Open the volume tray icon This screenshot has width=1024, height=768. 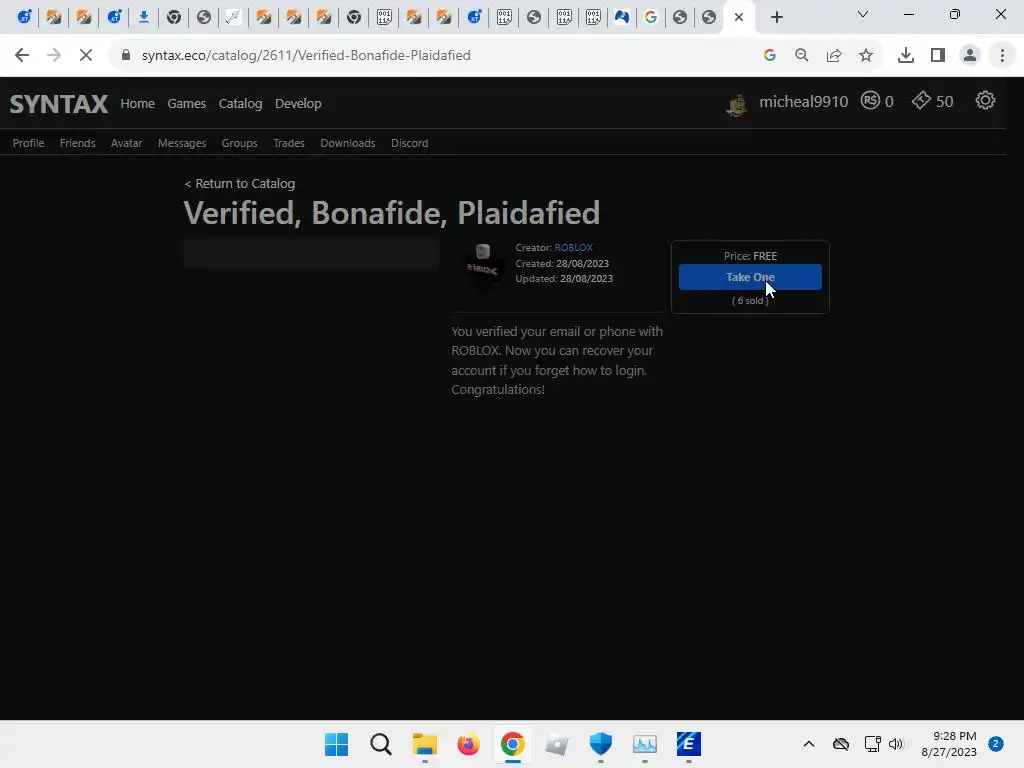[x=895, y=744]
